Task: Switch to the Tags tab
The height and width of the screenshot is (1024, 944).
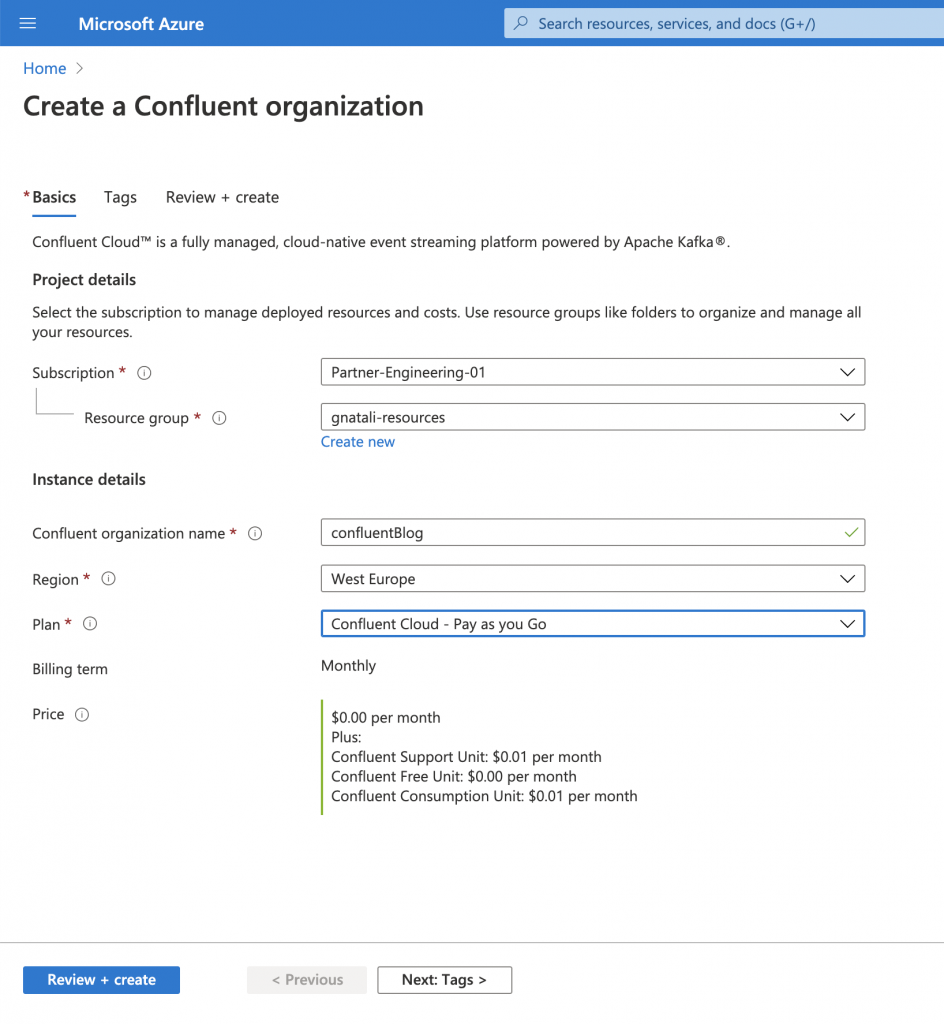Action: click(120, 197)
